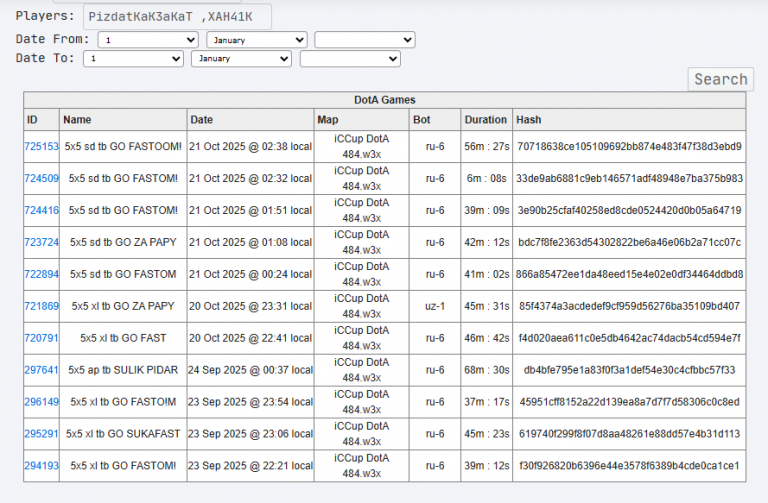
Task: Open the Date To day dropdown
Action: 133,58
